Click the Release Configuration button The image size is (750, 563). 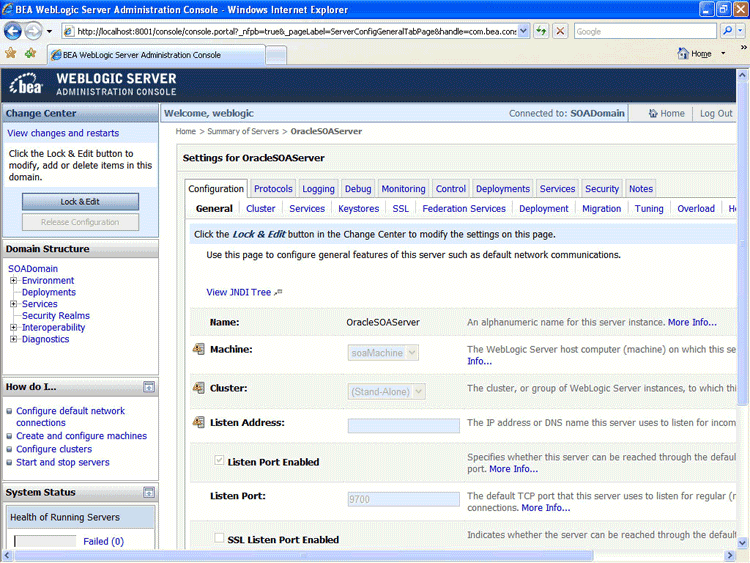80,222
